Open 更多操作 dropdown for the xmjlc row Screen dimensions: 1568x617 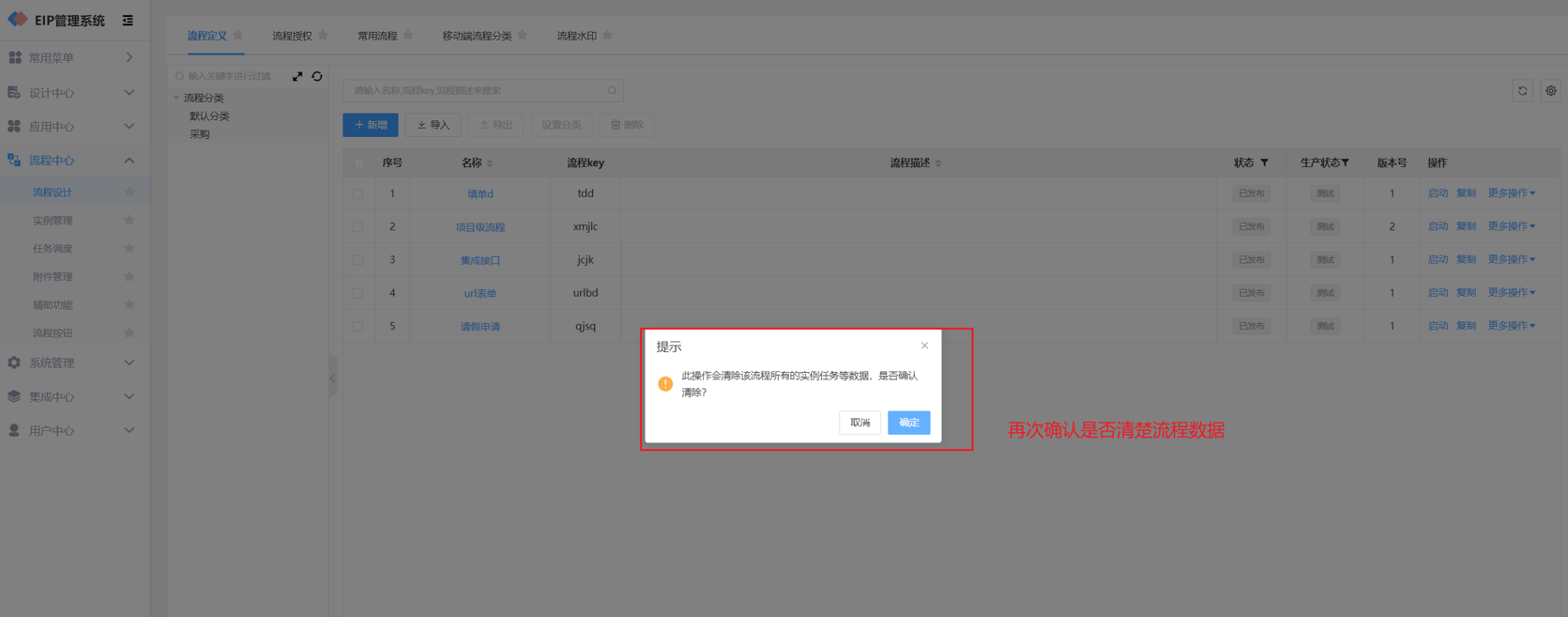(1512, 226)
